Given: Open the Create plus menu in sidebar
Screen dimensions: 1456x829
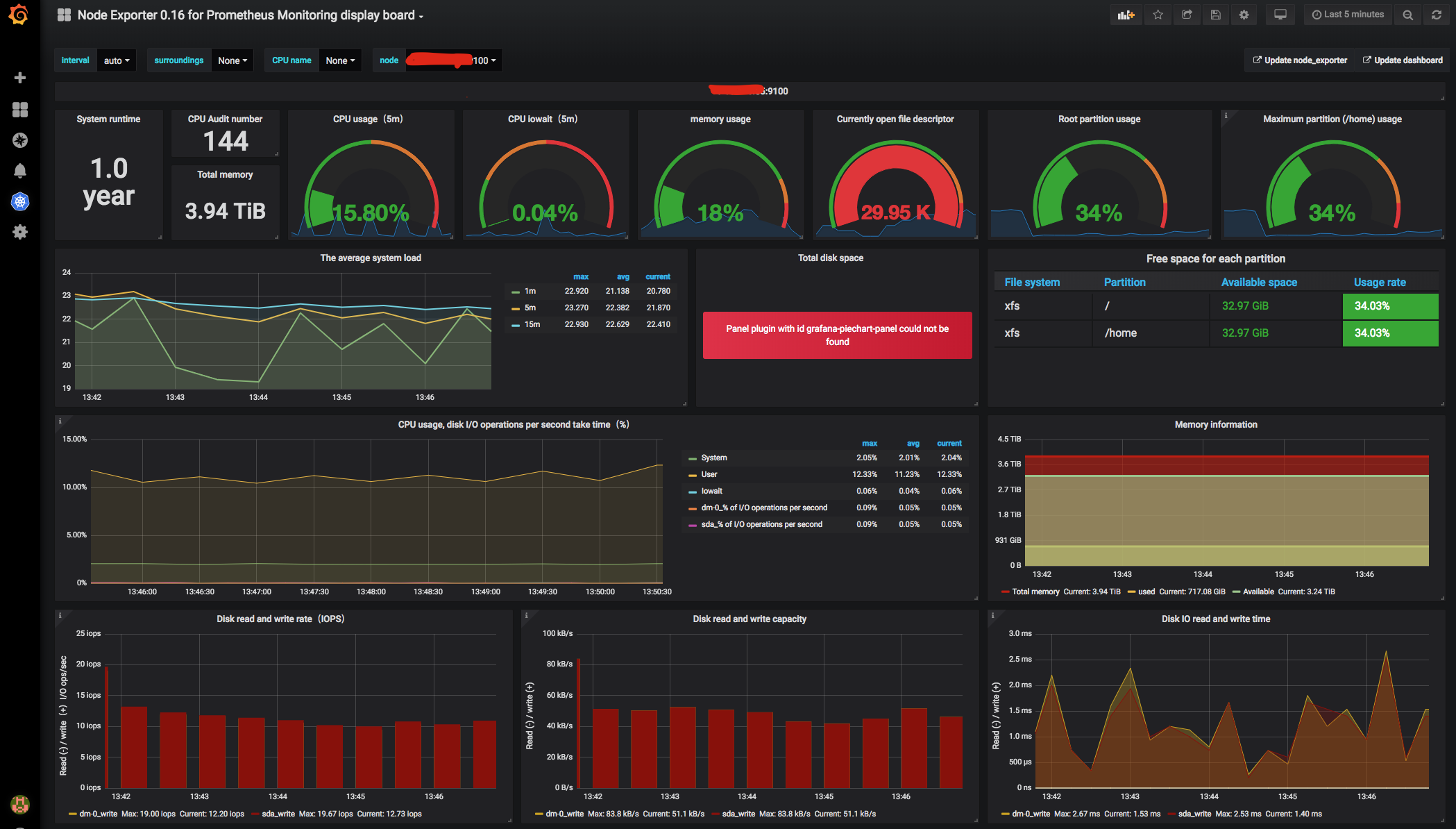Looking at the screenshot, I should (20, 78).
